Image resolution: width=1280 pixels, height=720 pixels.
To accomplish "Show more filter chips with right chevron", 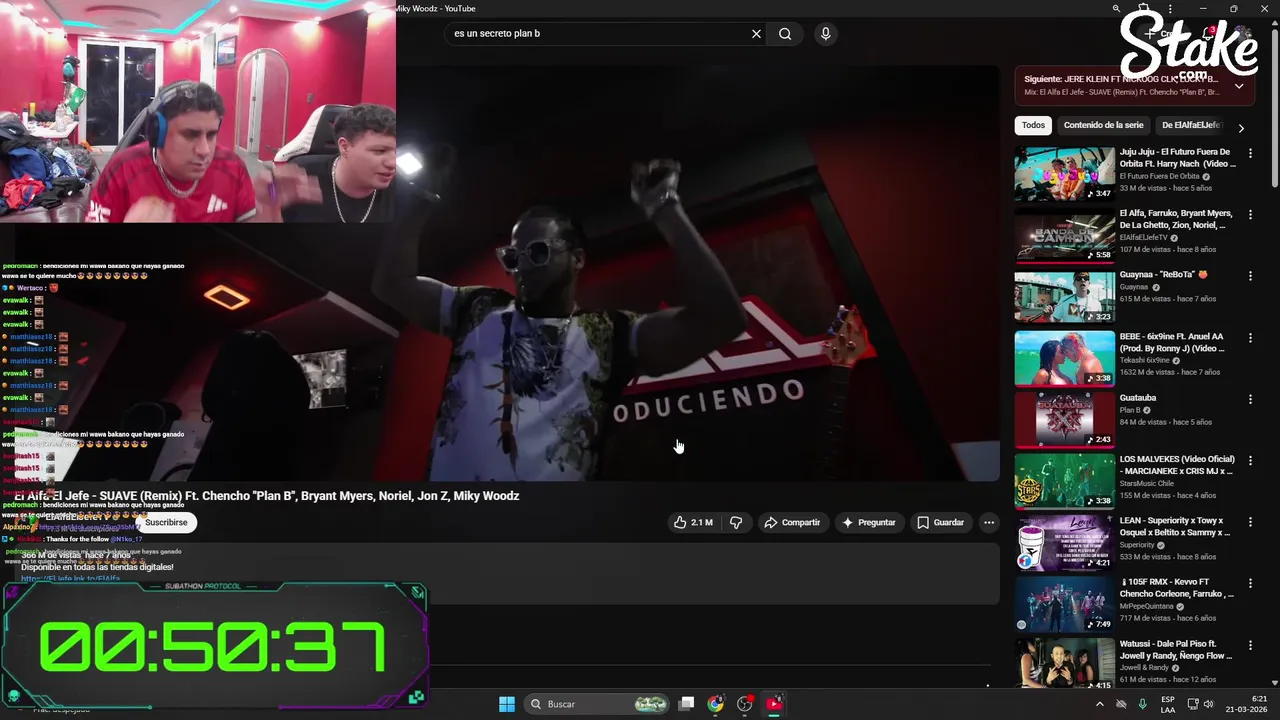I will (x=1241, y=128).
